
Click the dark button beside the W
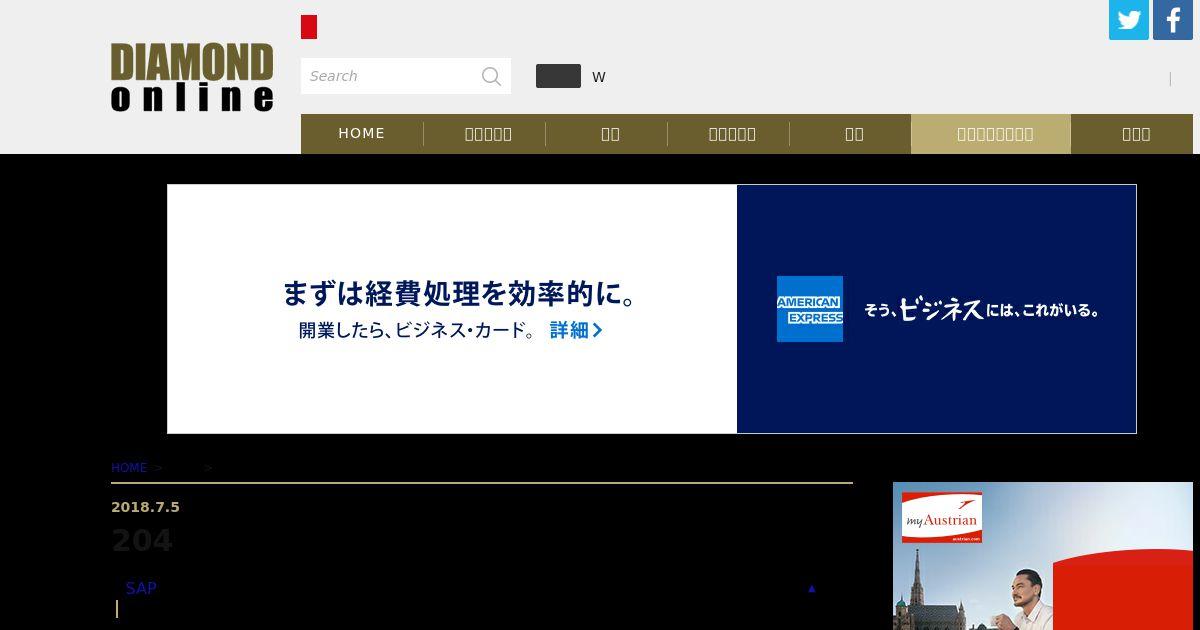click(x=558, y=76)
